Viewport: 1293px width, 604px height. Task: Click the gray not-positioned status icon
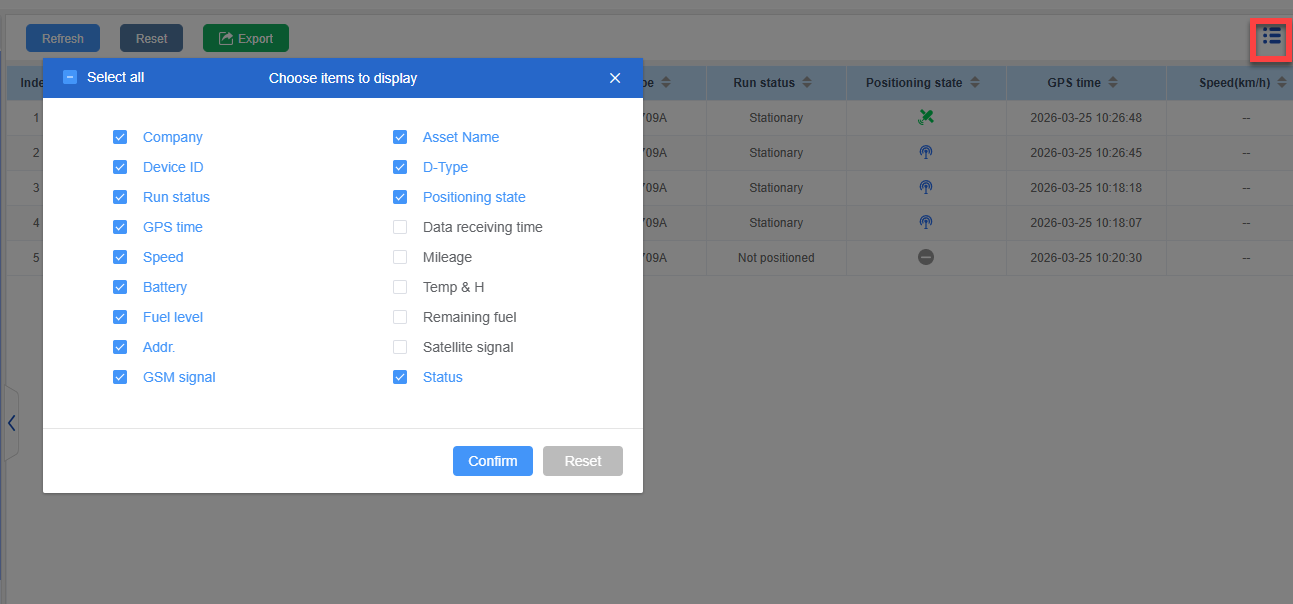926,258
